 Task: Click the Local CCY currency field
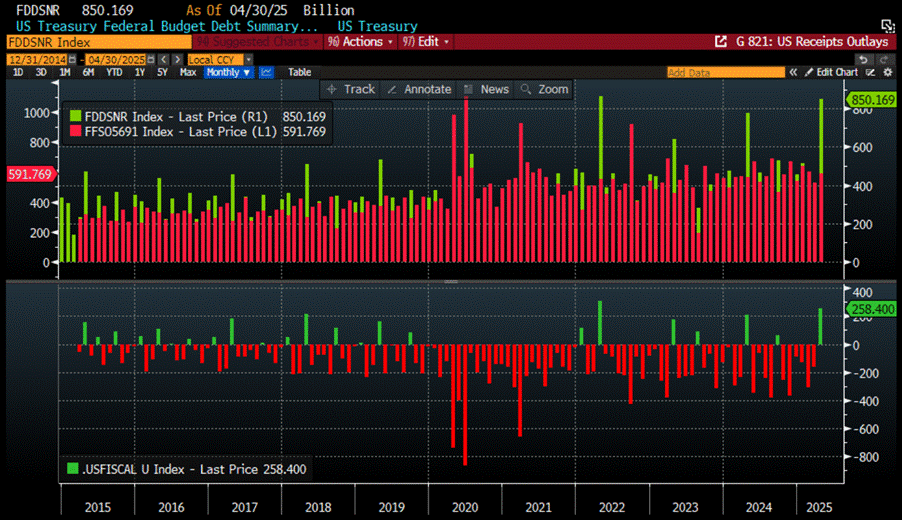point(216,60)
